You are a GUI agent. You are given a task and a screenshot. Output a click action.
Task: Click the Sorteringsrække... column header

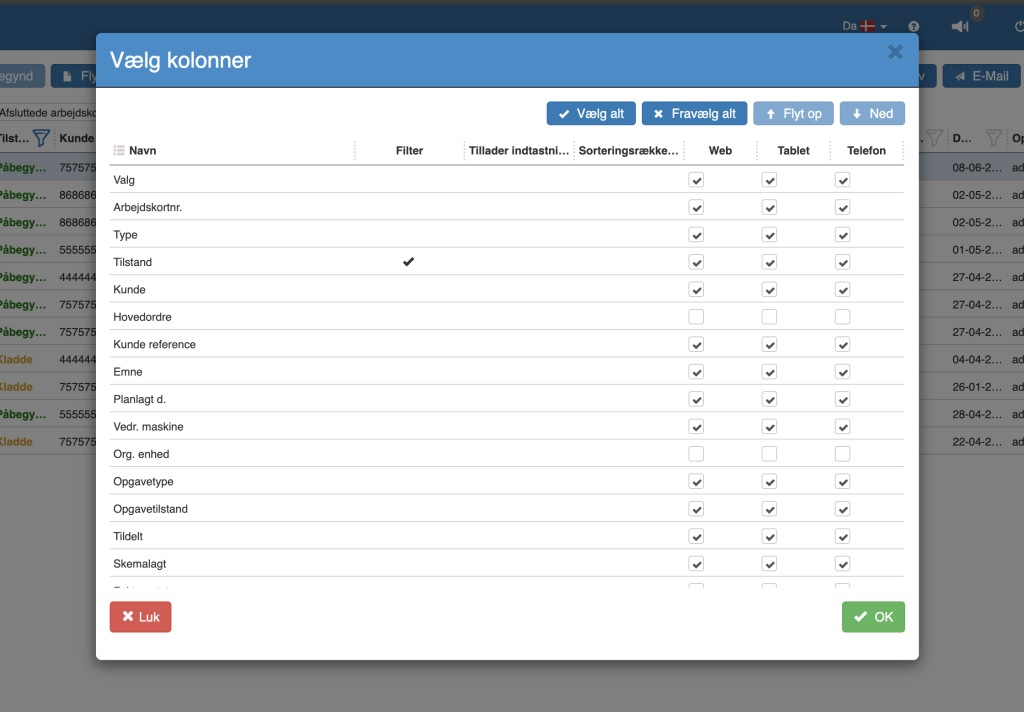coord(628,150)
